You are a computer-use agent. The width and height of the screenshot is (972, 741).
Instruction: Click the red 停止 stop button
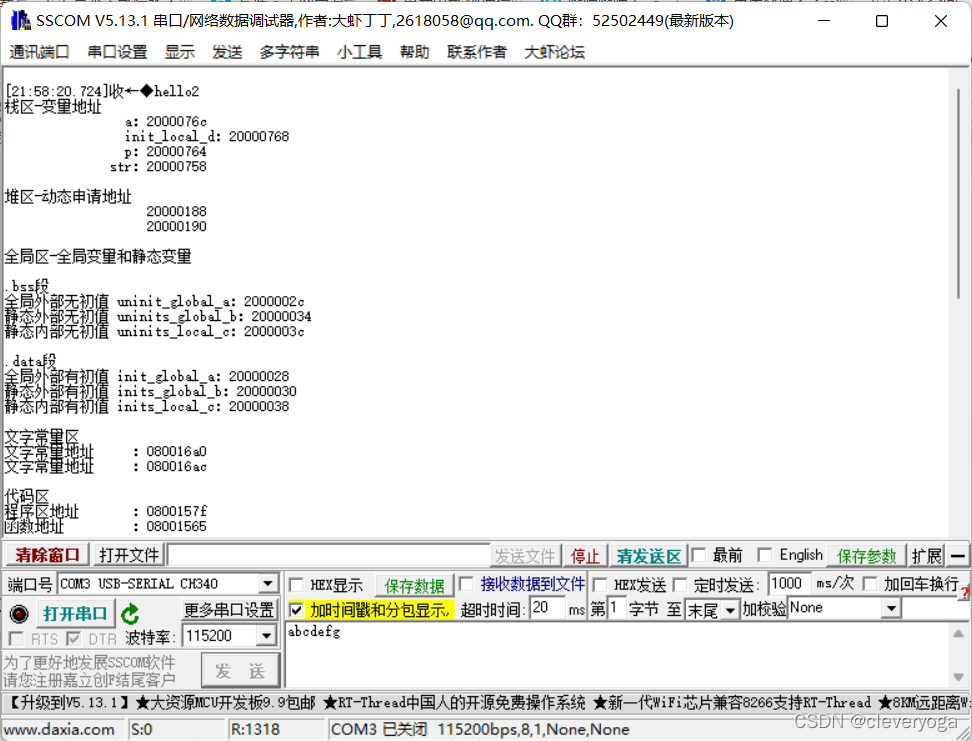(585, 555)
